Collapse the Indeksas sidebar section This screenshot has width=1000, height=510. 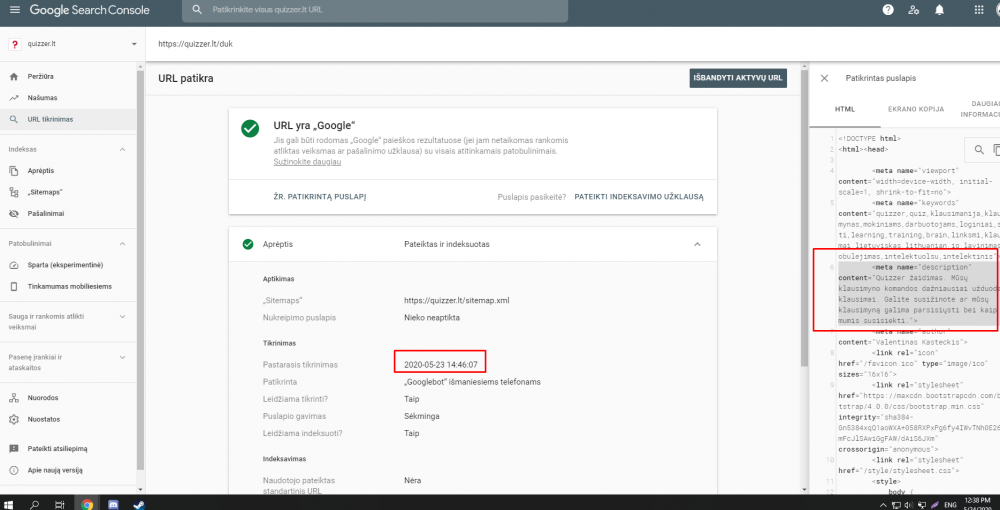click(x=122, y=149)
